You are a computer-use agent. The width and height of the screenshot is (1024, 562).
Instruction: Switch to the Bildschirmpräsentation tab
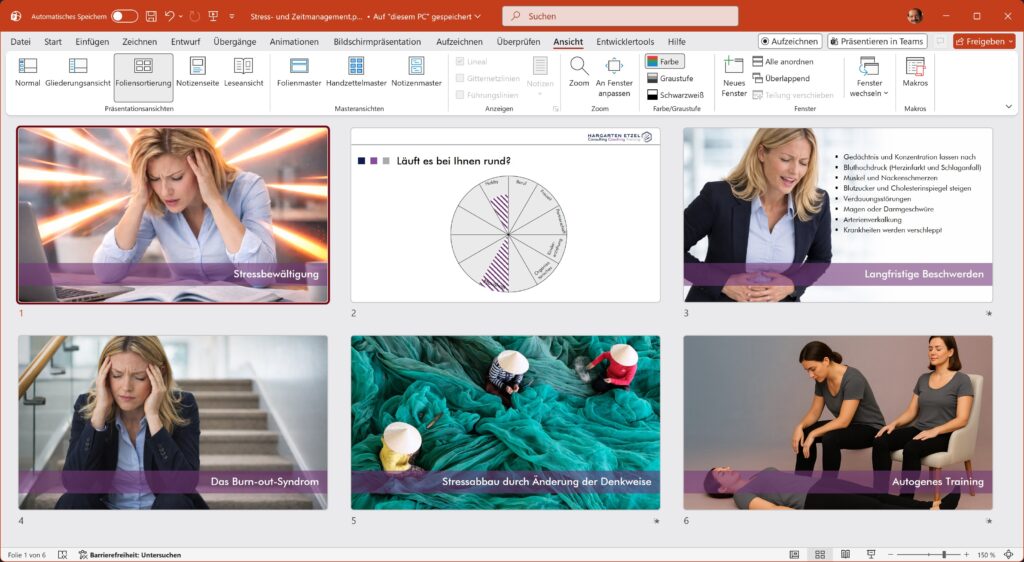click(x=378, y=42)
